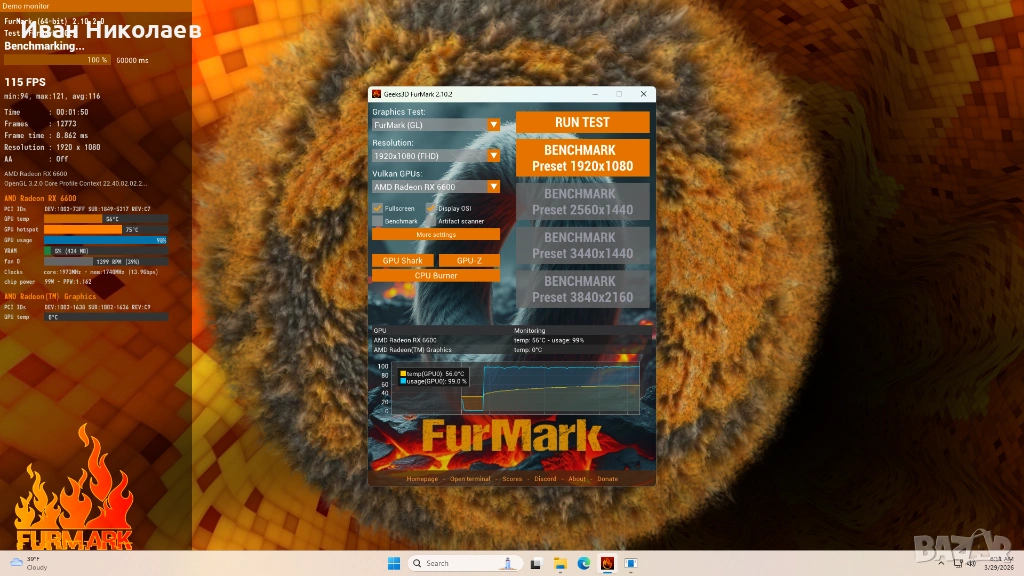Click the yellow temp(GPU0) legend swatch
This screenshot has width=1024, height=576.
[401, 373]
